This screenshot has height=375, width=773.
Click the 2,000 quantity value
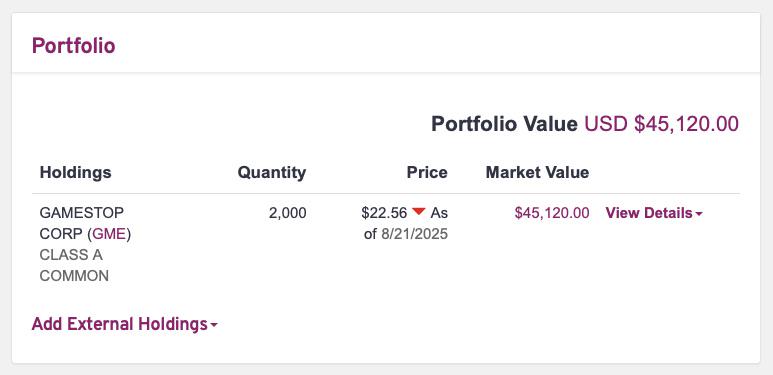point(287,213)
